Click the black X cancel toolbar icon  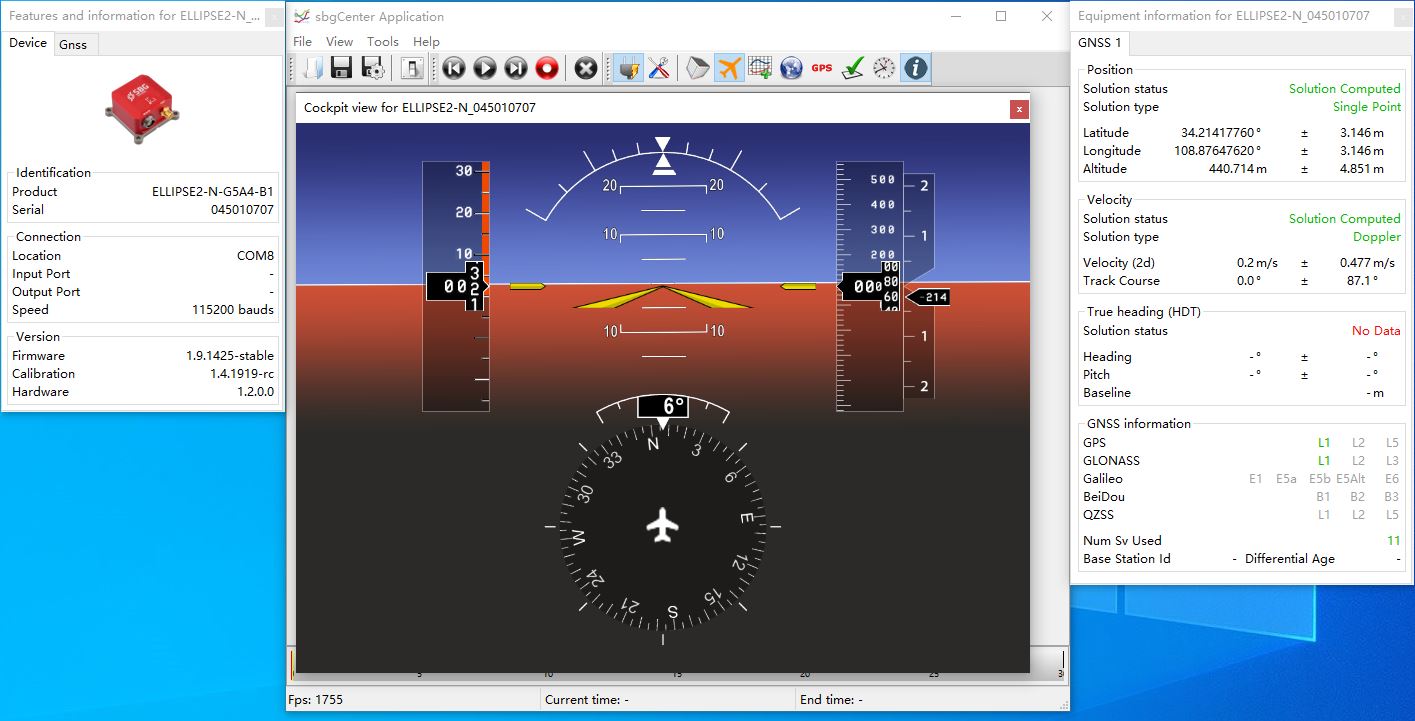tap(586, 68)
